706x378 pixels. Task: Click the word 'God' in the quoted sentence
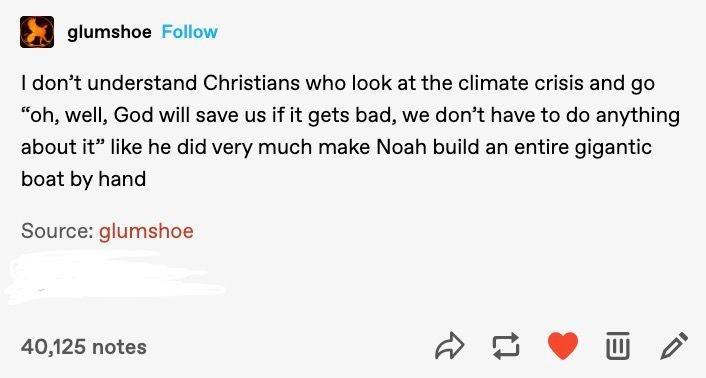(x=134, y=115)
